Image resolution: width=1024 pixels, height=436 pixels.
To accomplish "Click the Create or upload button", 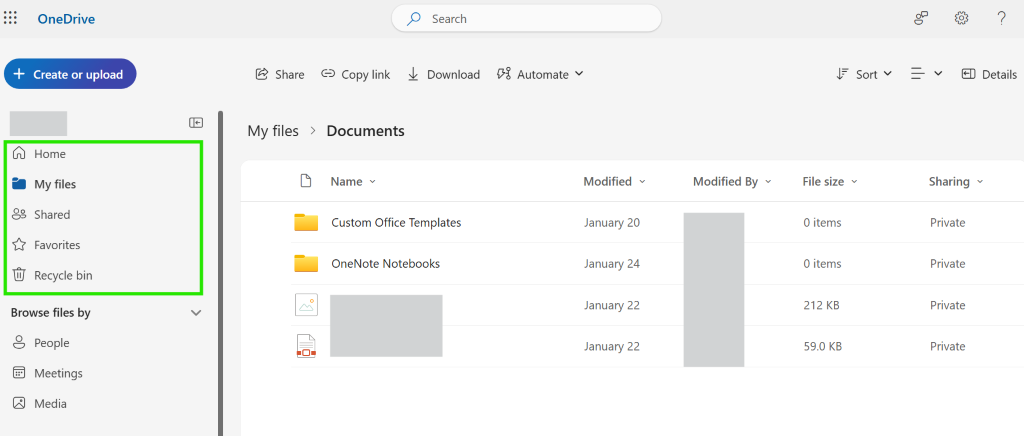I will coord(70,74).
